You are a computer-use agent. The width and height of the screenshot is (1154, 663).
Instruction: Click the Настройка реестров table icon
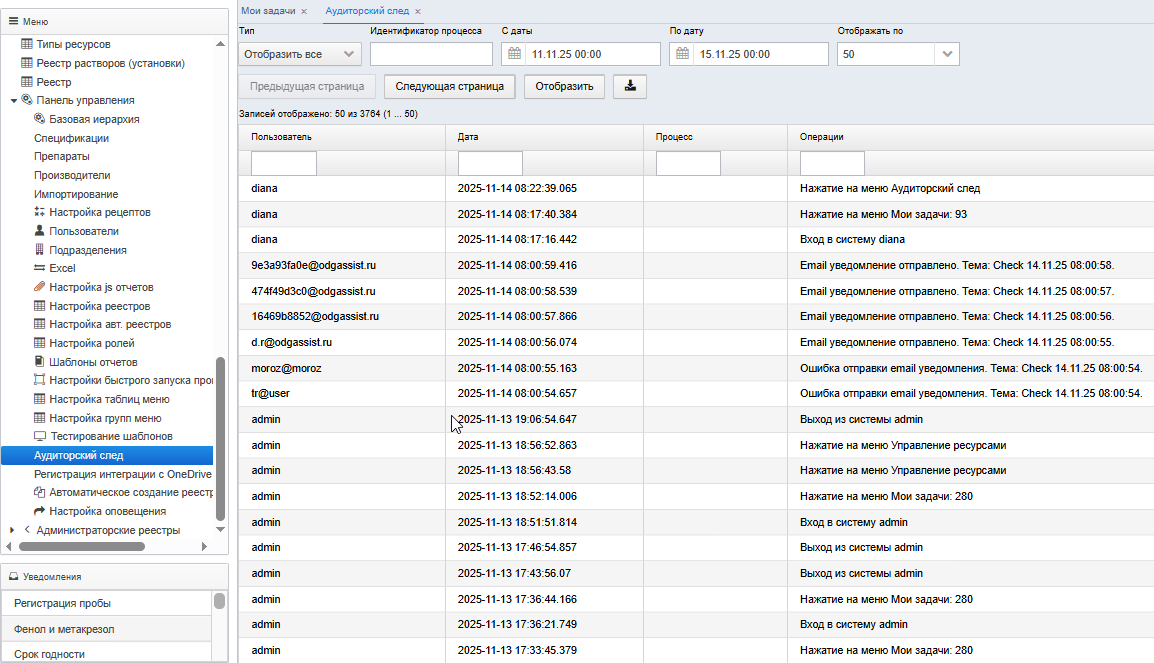pyautogui.click(x=40, y=305)
